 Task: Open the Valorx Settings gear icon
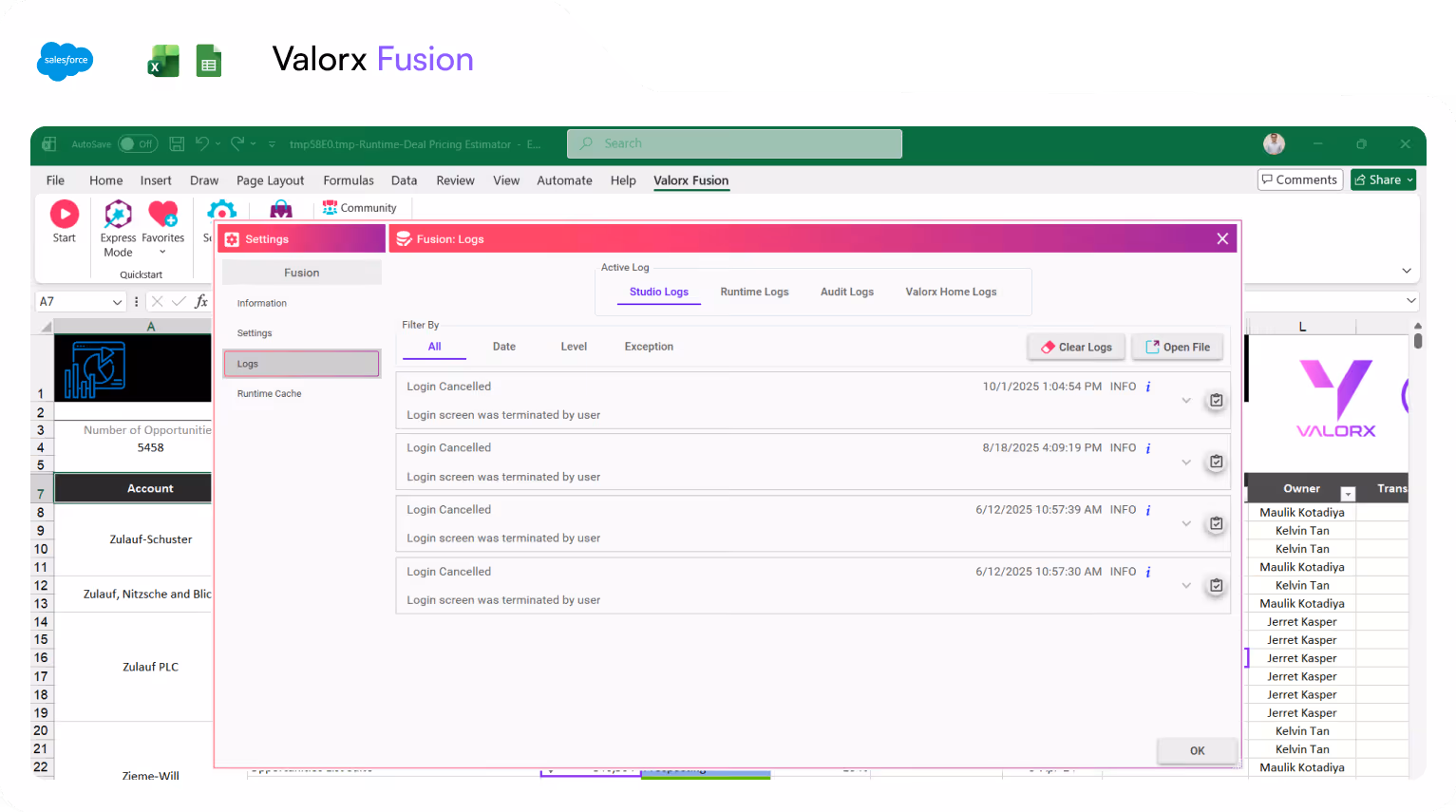pyautogui.click(x=221, y=210)
